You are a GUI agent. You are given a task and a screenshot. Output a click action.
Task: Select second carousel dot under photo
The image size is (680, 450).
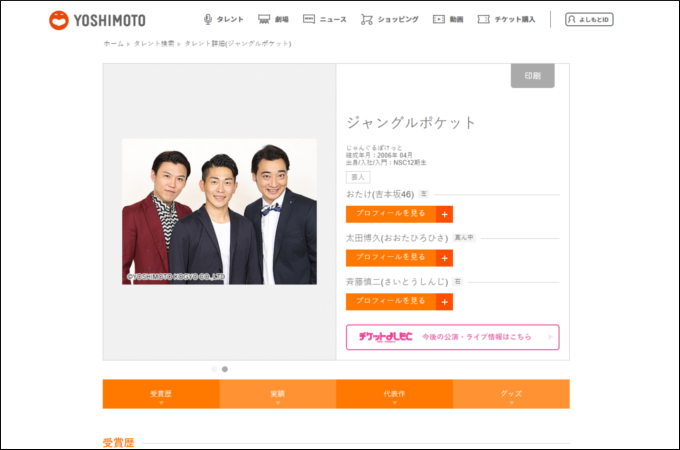225,369
